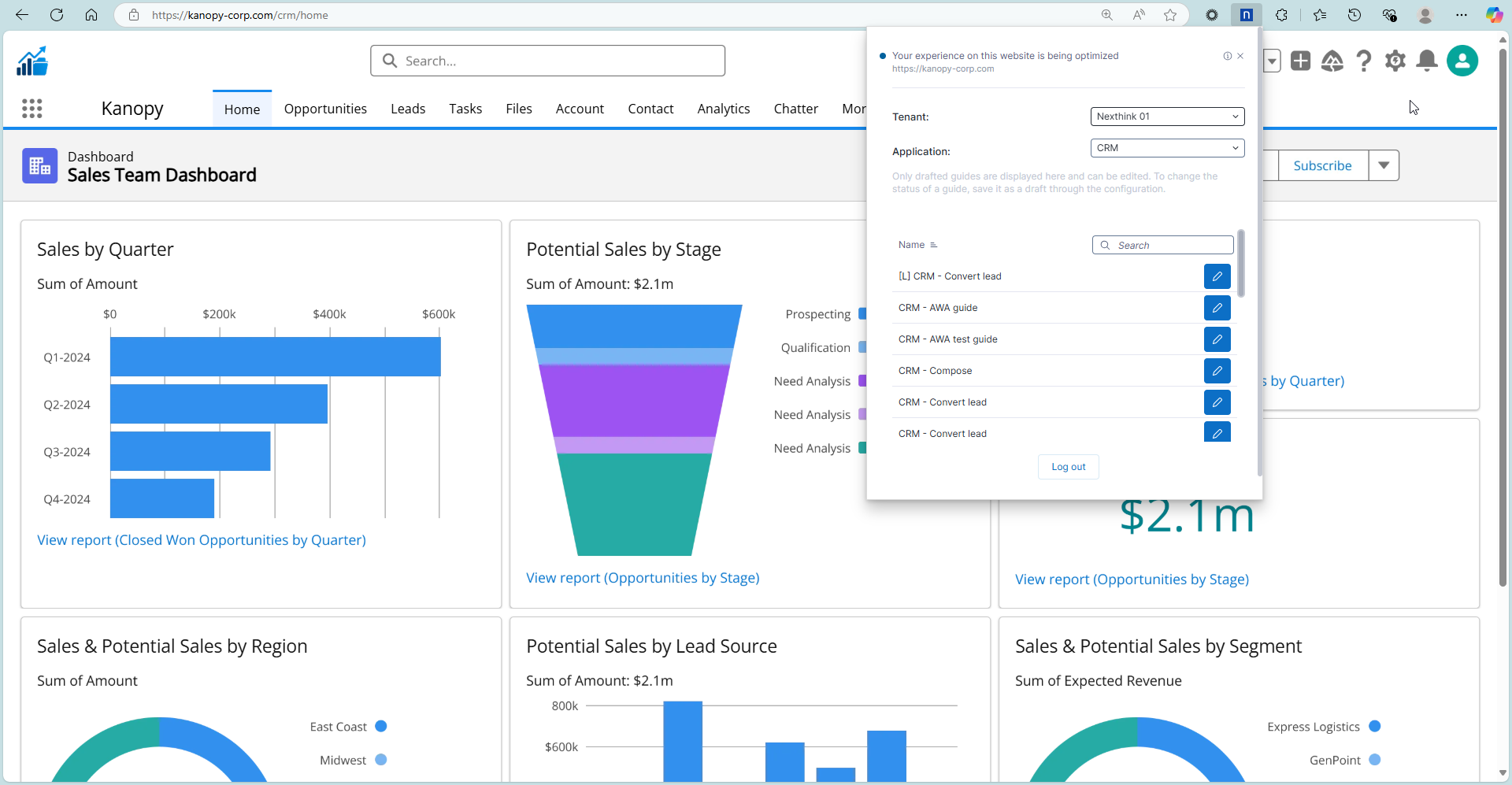Screen dimensions: 1512x785
Task: Sort guides by the Name column
Action: click(x=918, y=245)
